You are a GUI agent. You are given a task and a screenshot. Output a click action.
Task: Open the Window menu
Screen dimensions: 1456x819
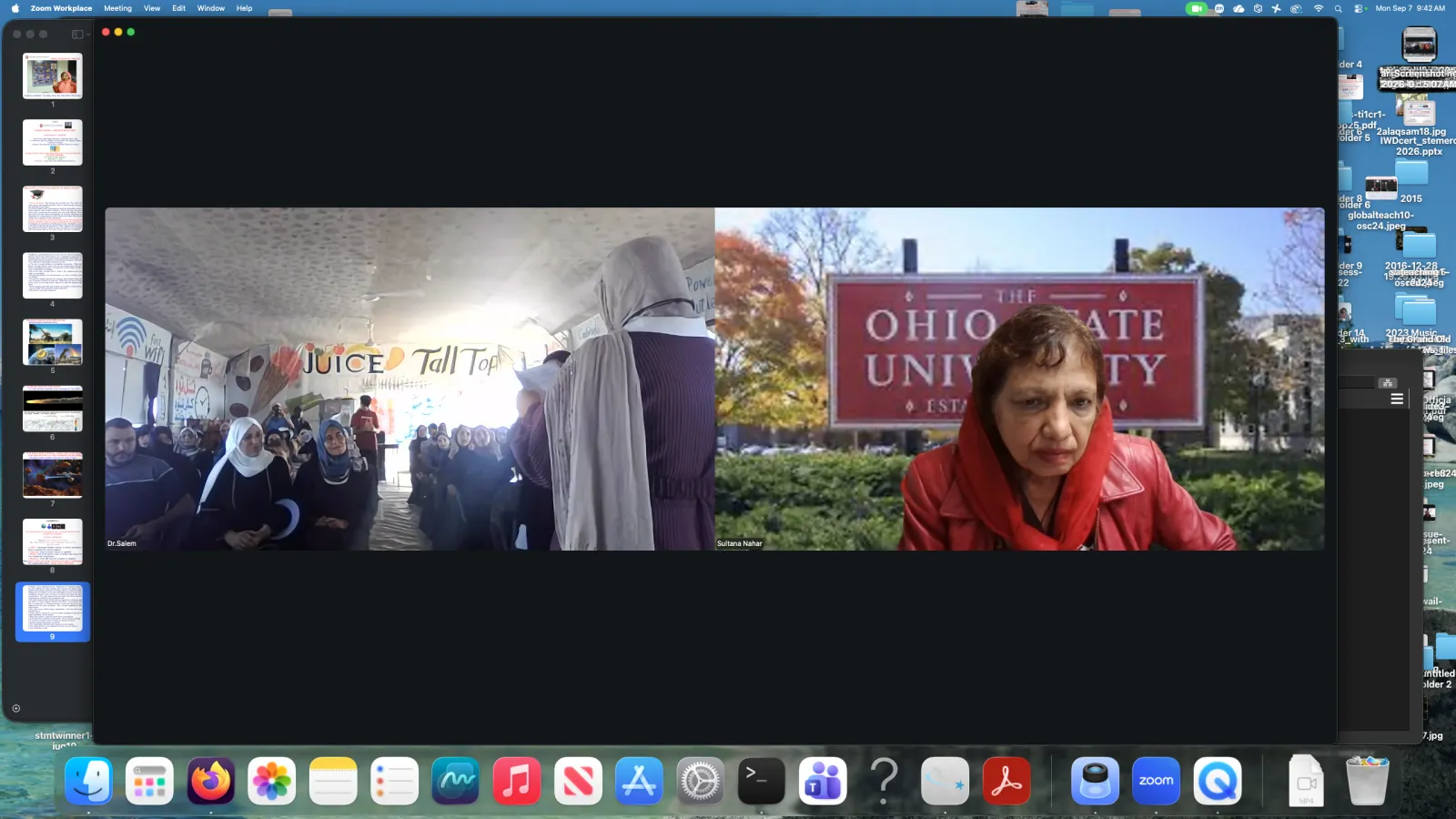(211, 8)
